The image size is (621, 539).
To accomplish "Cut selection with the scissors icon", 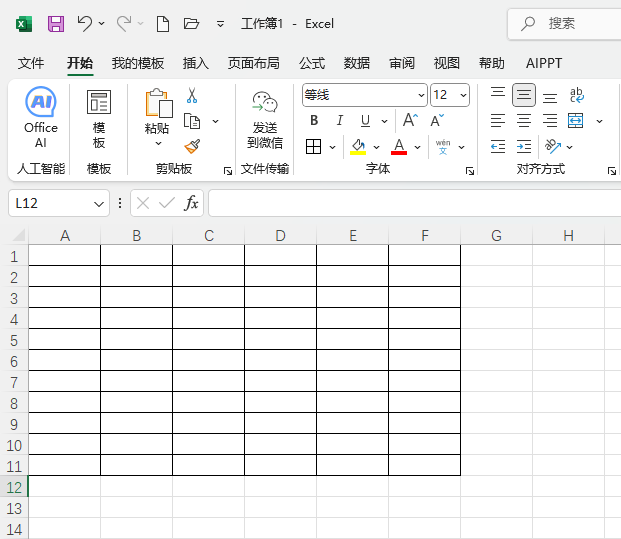I will 192,95.
